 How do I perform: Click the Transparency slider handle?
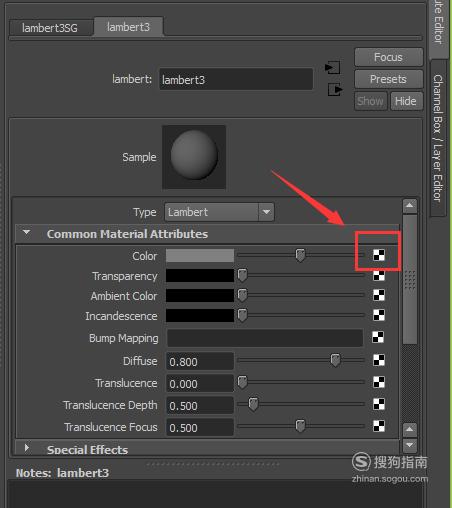[242, 275]
